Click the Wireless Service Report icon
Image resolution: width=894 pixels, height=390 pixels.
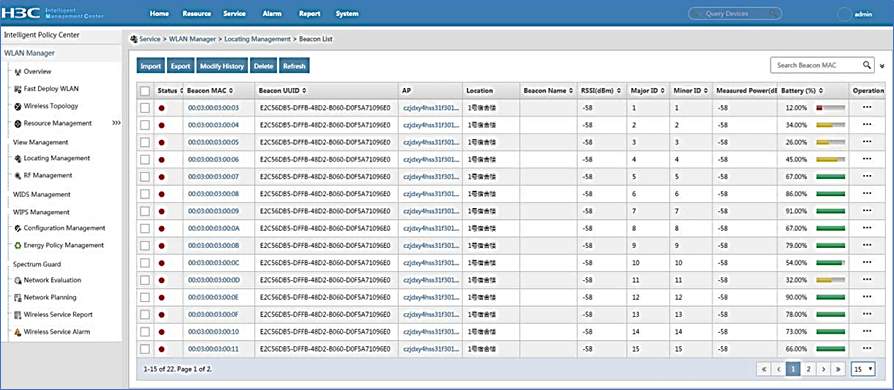click(x=18, y=315)
